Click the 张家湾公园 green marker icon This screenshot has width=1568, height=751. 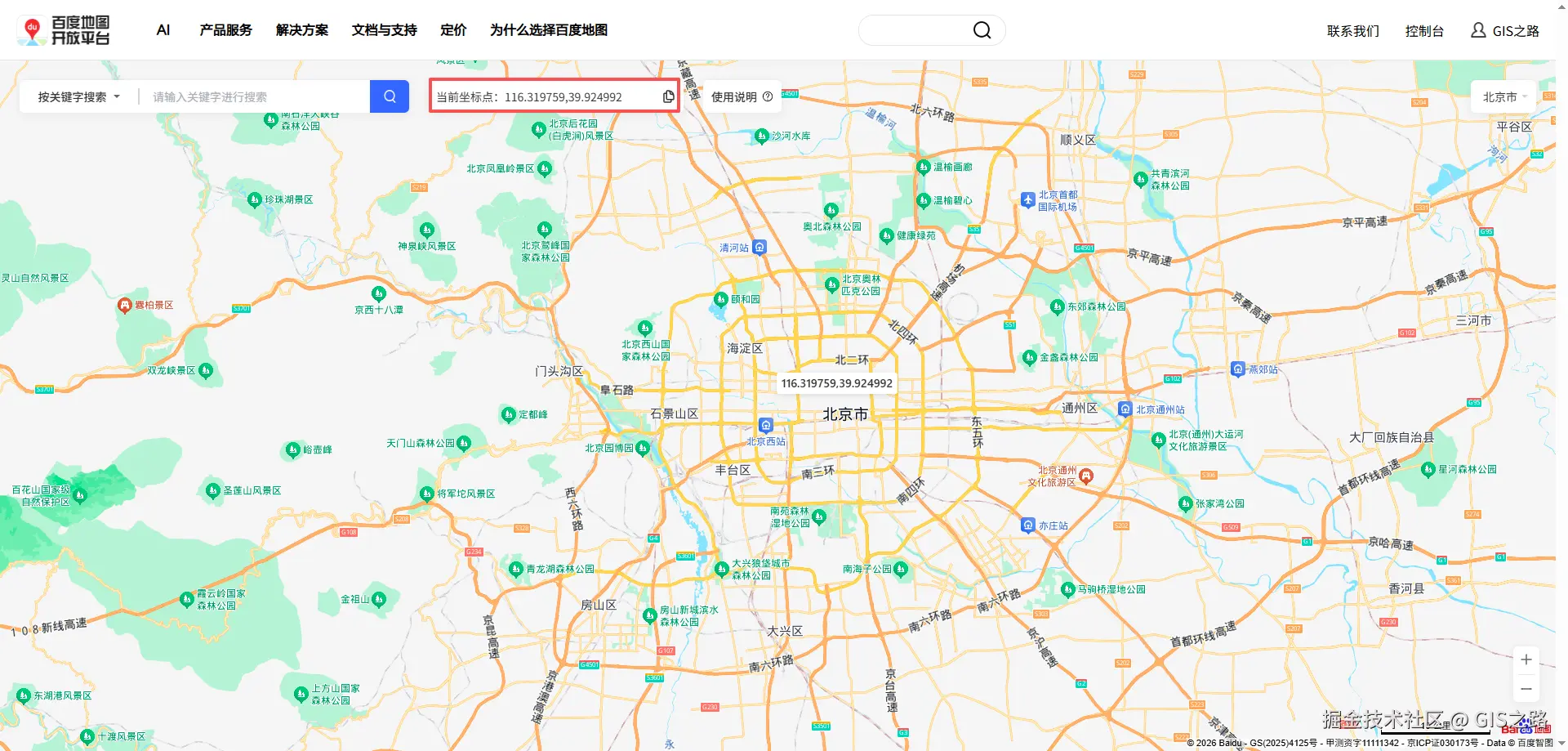pyautogui.click(x=1186, y=503)
